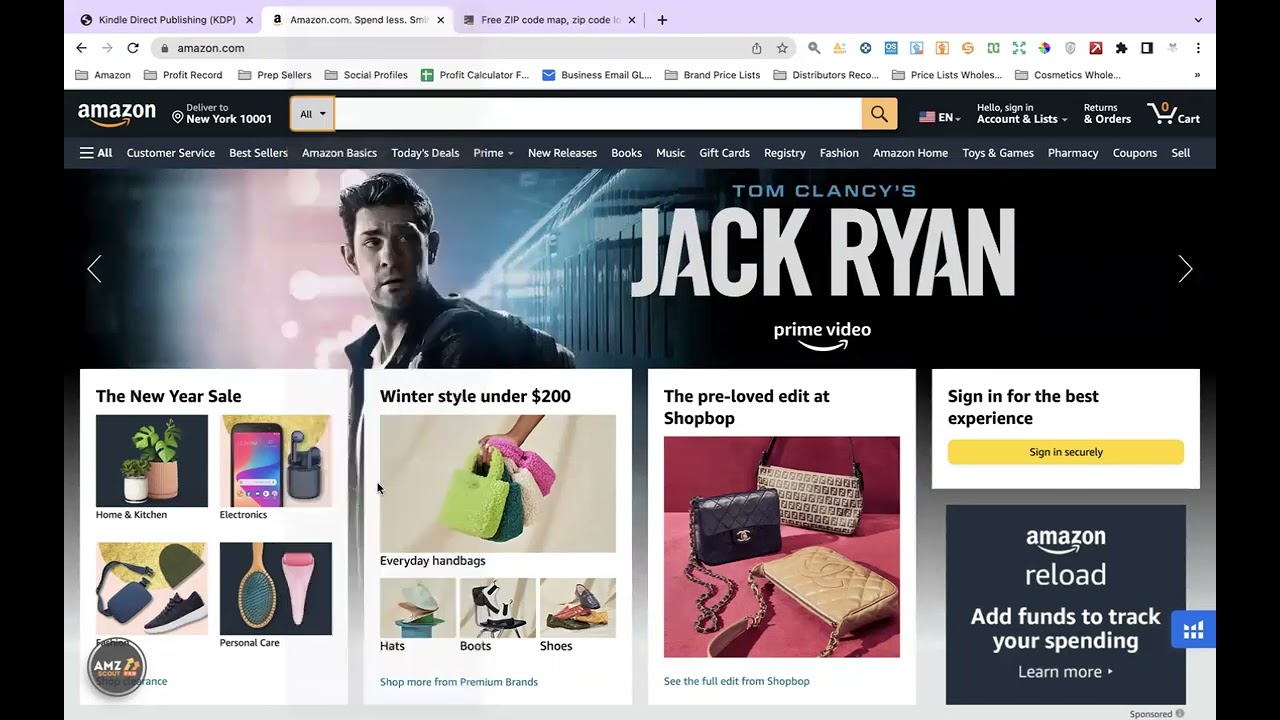
Task: Expand Account & Lists menu
Action: (1022, 114)
